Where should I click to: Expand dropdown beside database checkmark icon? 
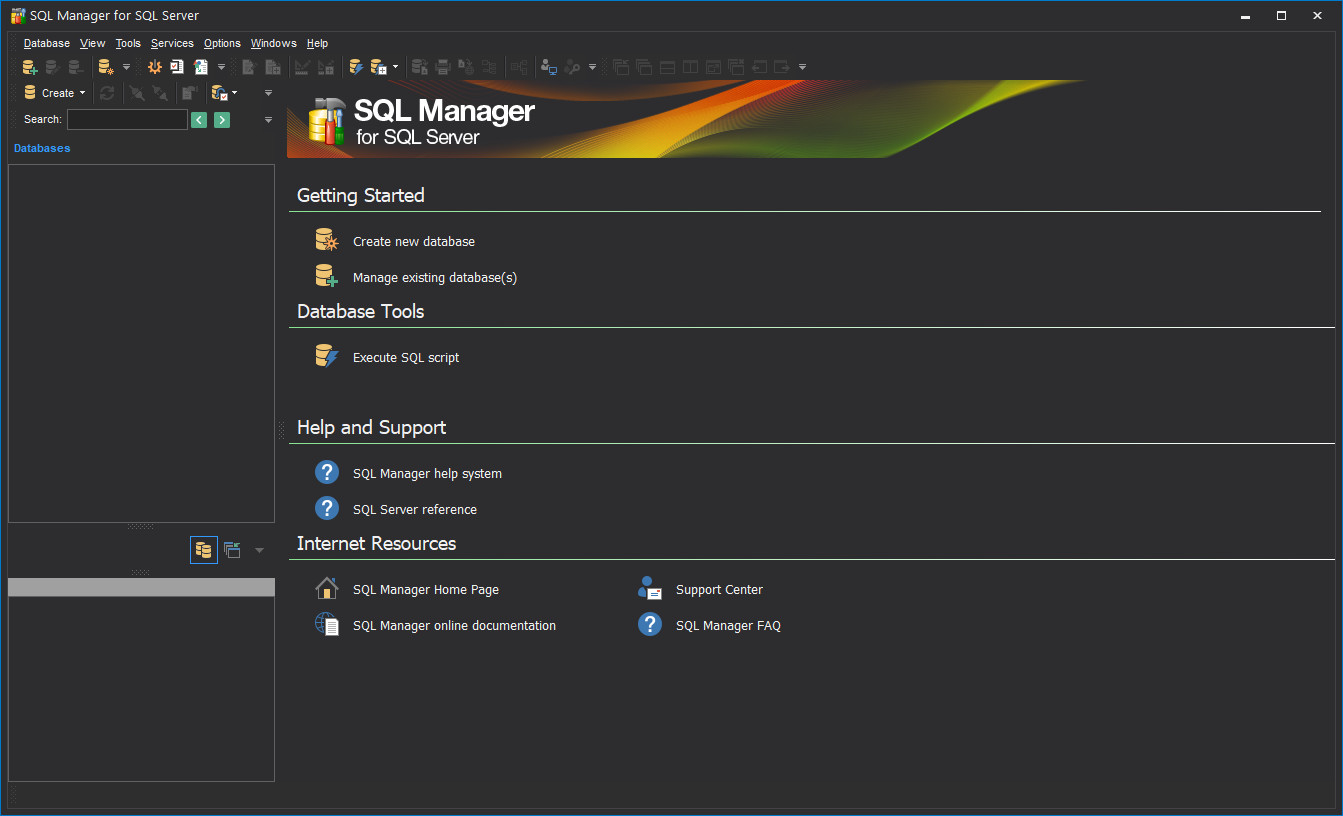point(234,93)
